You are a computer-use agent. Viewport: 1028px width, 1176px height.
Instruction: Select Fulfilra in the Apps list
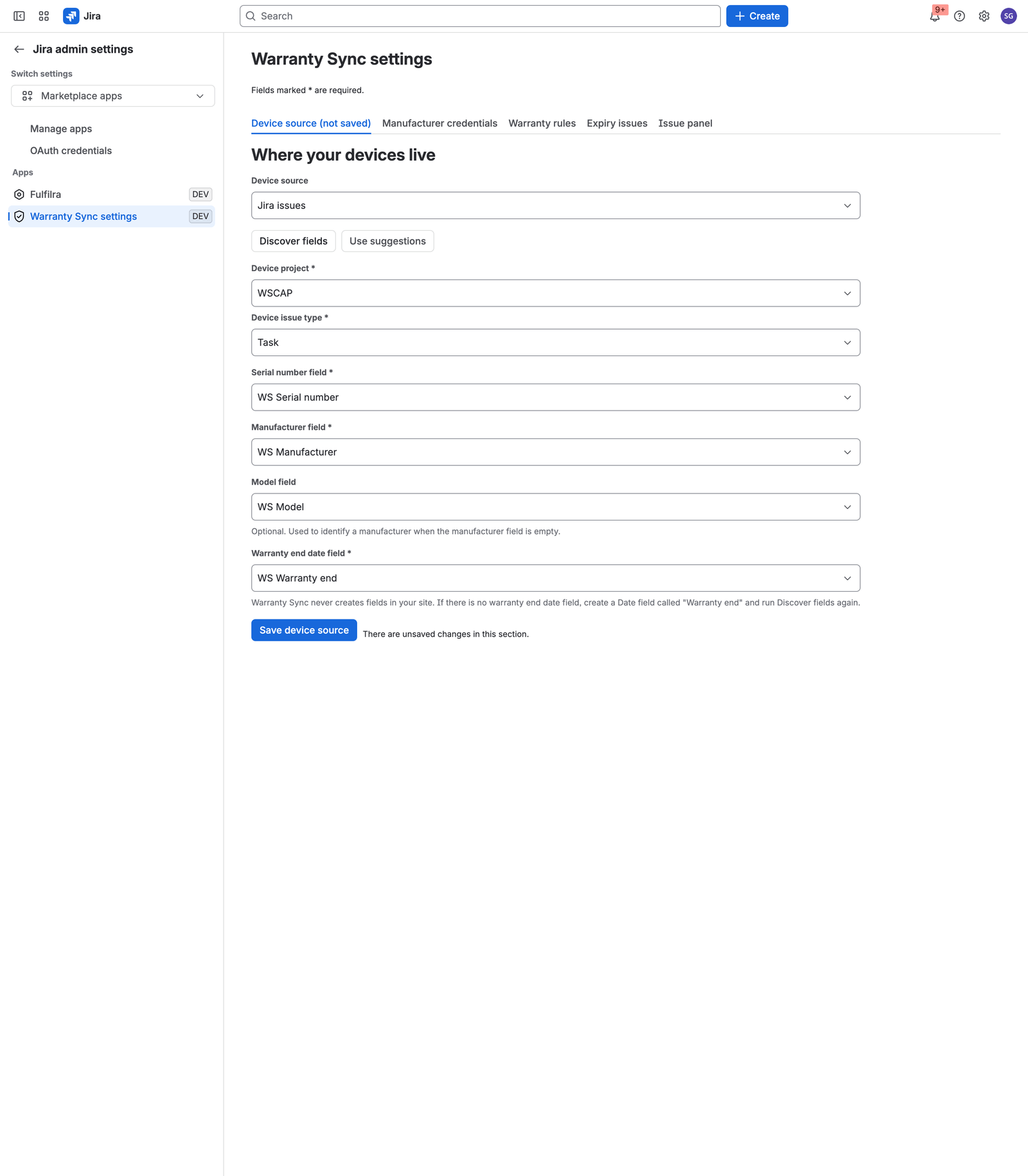pyautogui.click(x=112, y=195)
